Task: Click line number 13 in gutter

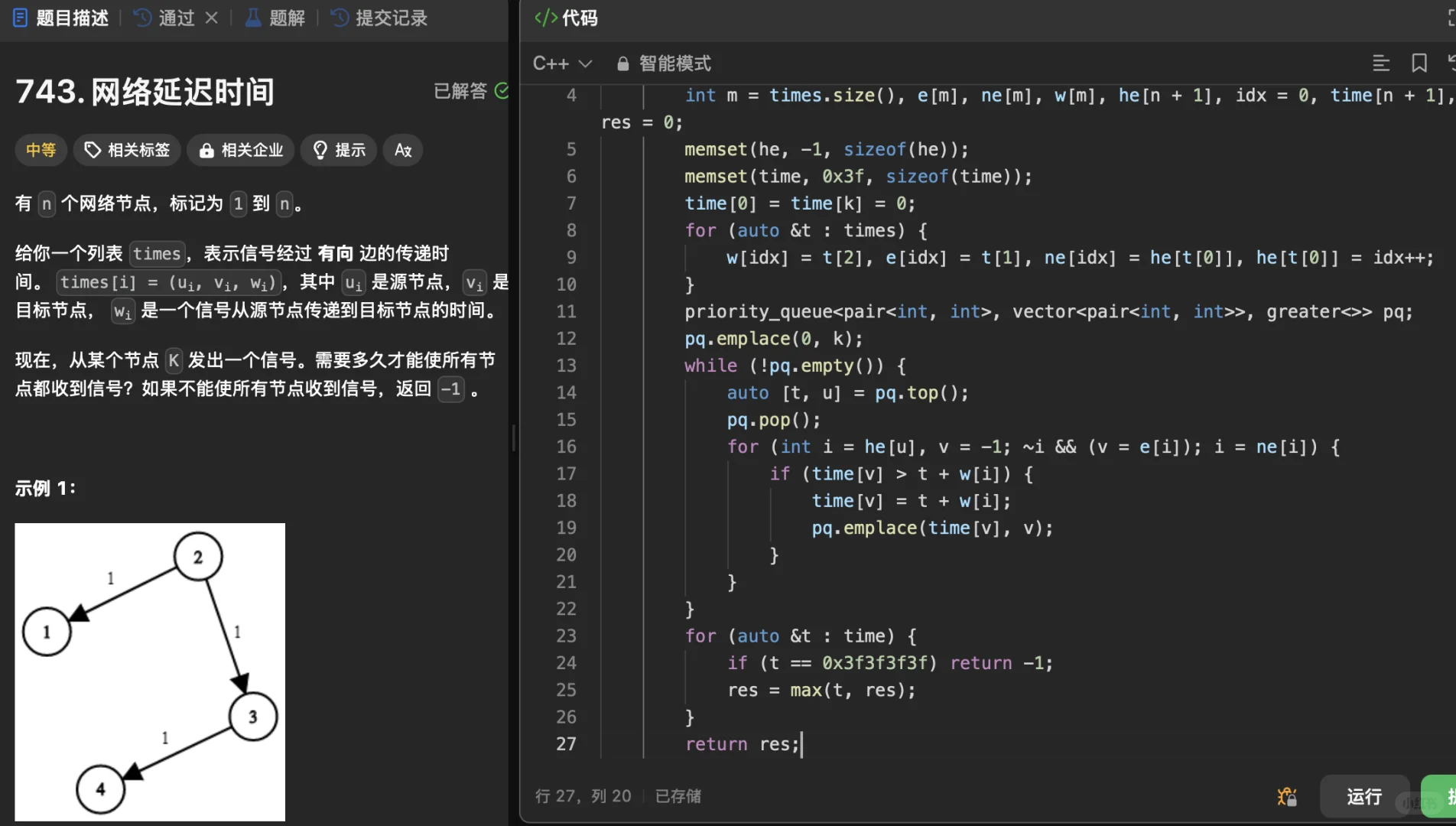Action: pos(566,366)
